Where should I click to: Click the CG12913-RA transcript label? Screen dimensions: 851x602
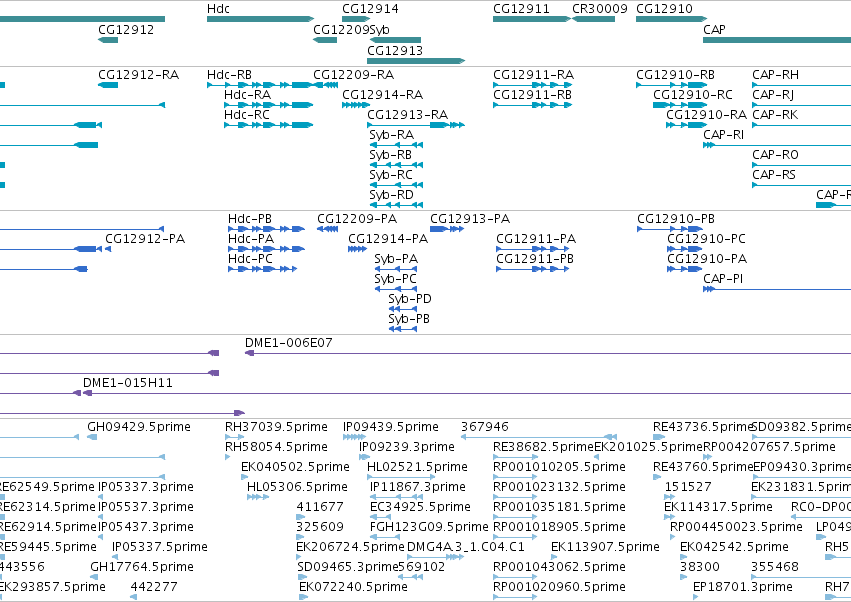click(408, 115)
